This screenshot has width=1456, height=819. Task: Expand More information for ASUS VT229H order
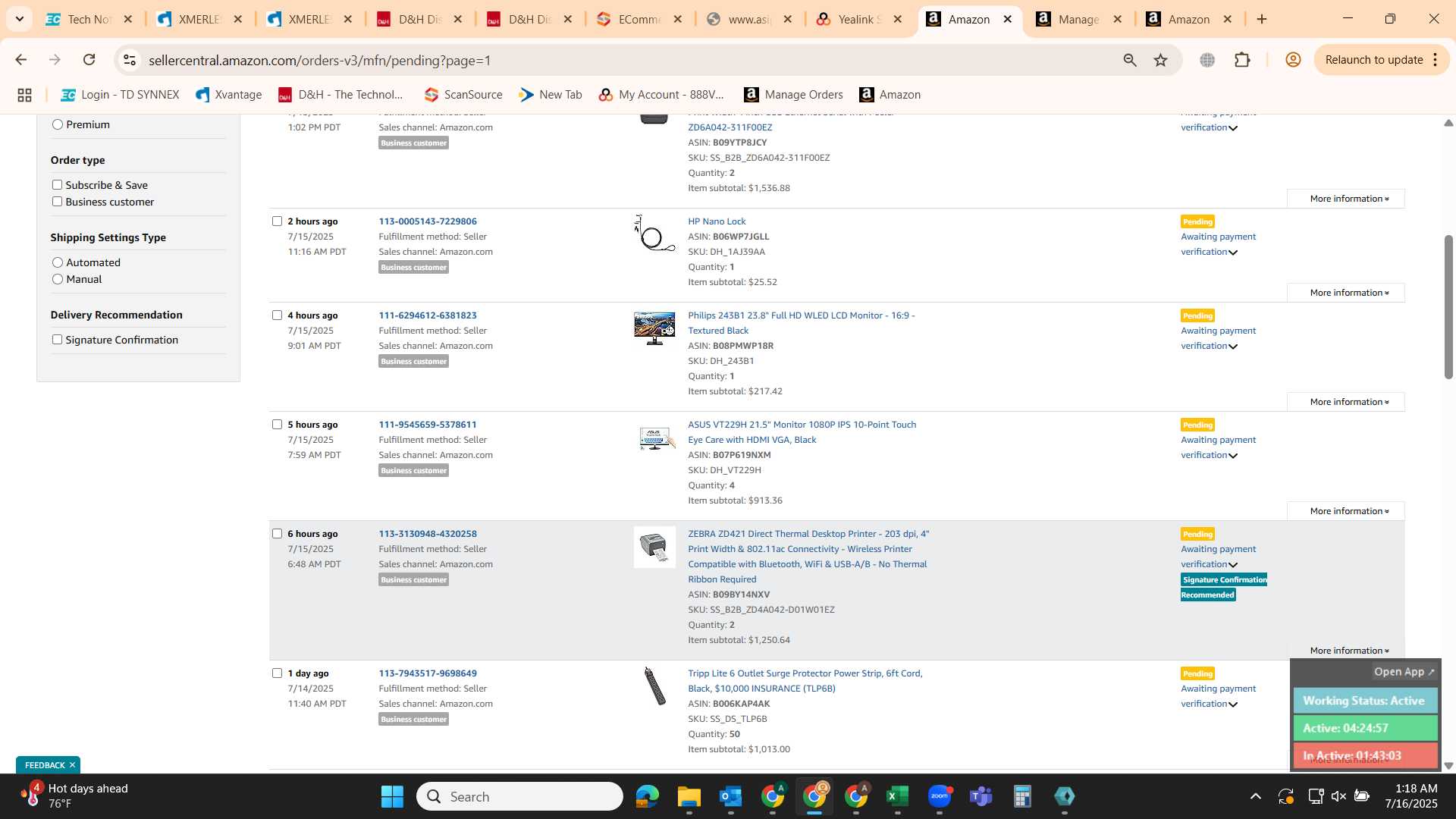pyautogui.click(x=1346, y=511)
